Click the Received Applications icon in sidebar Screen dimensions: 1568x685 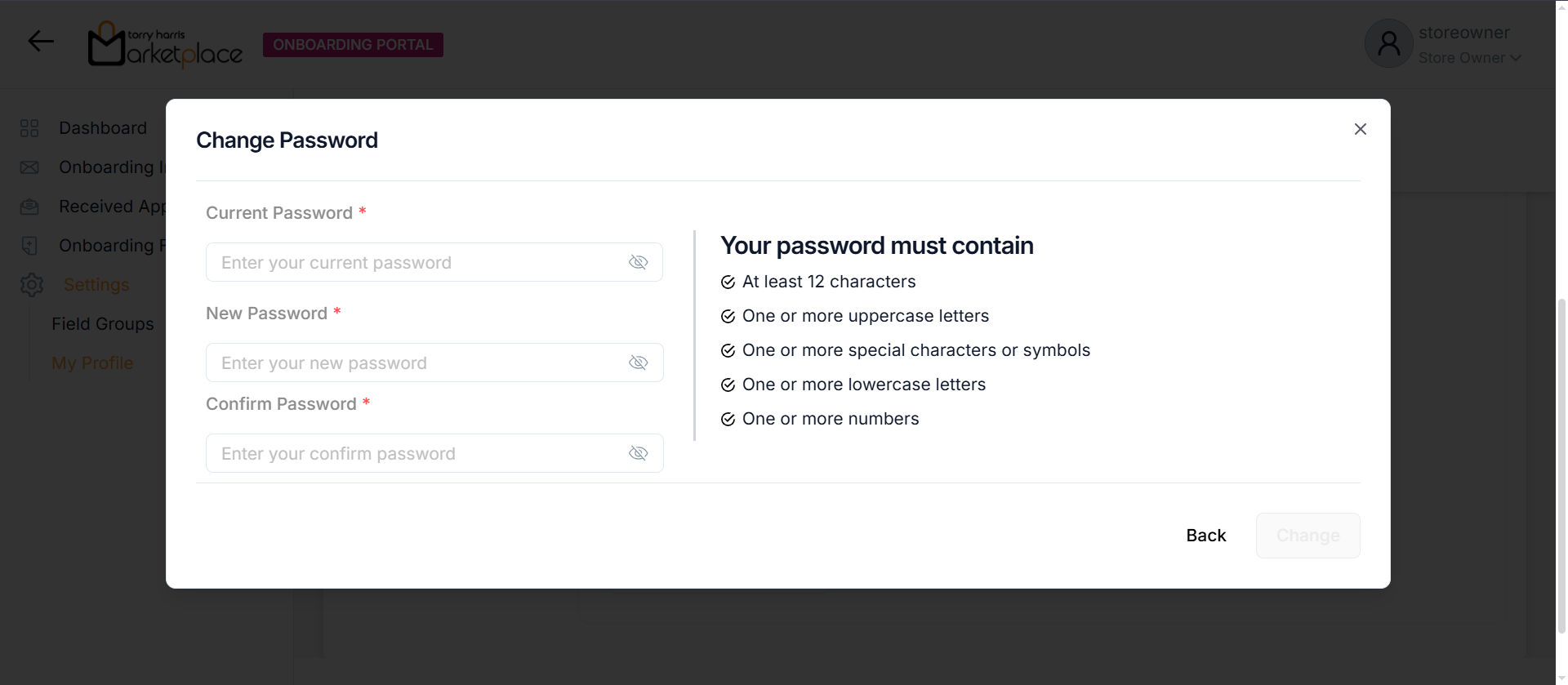point(29,207)
